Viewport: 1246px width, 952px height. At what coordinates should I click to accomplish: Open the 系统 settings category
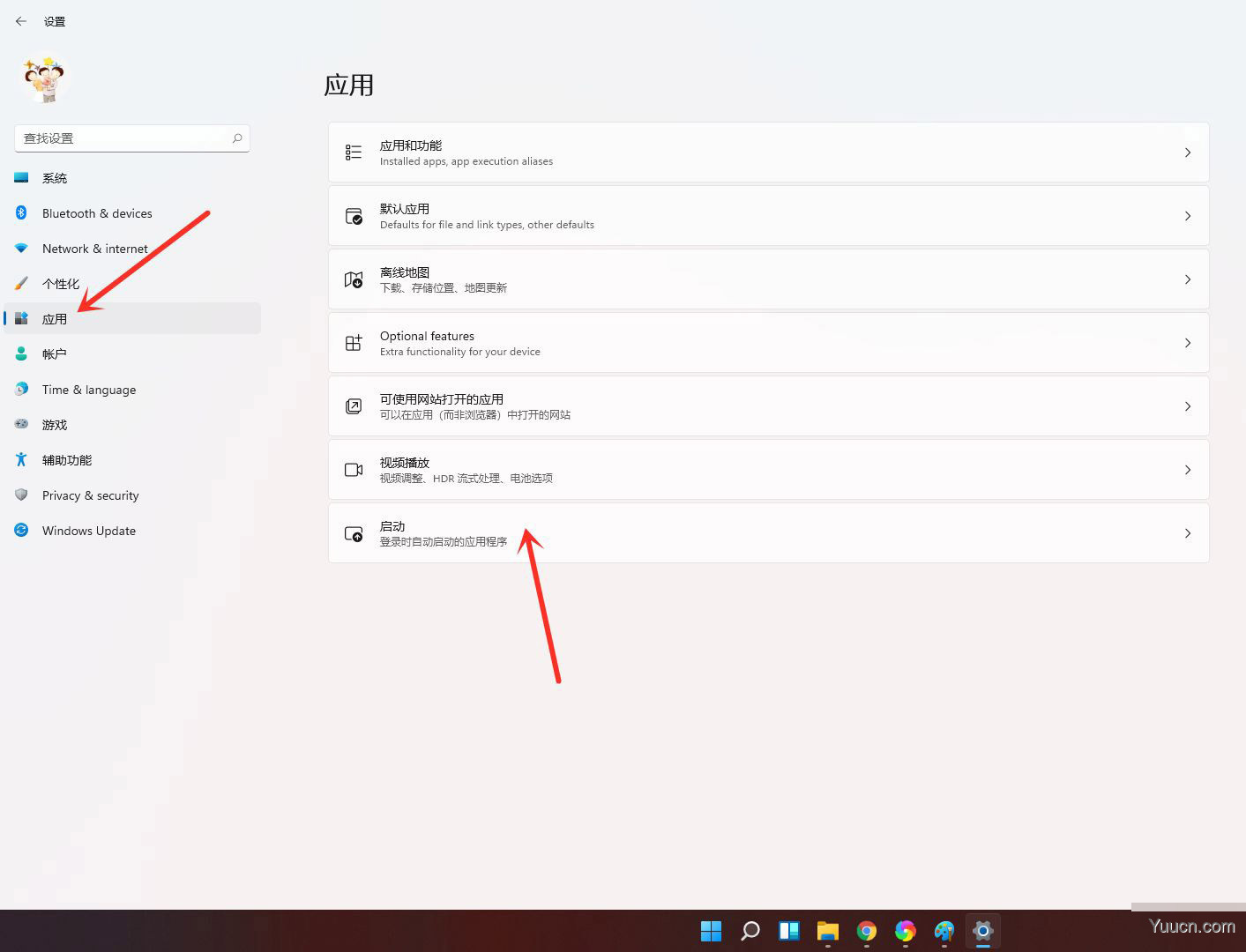55,178
